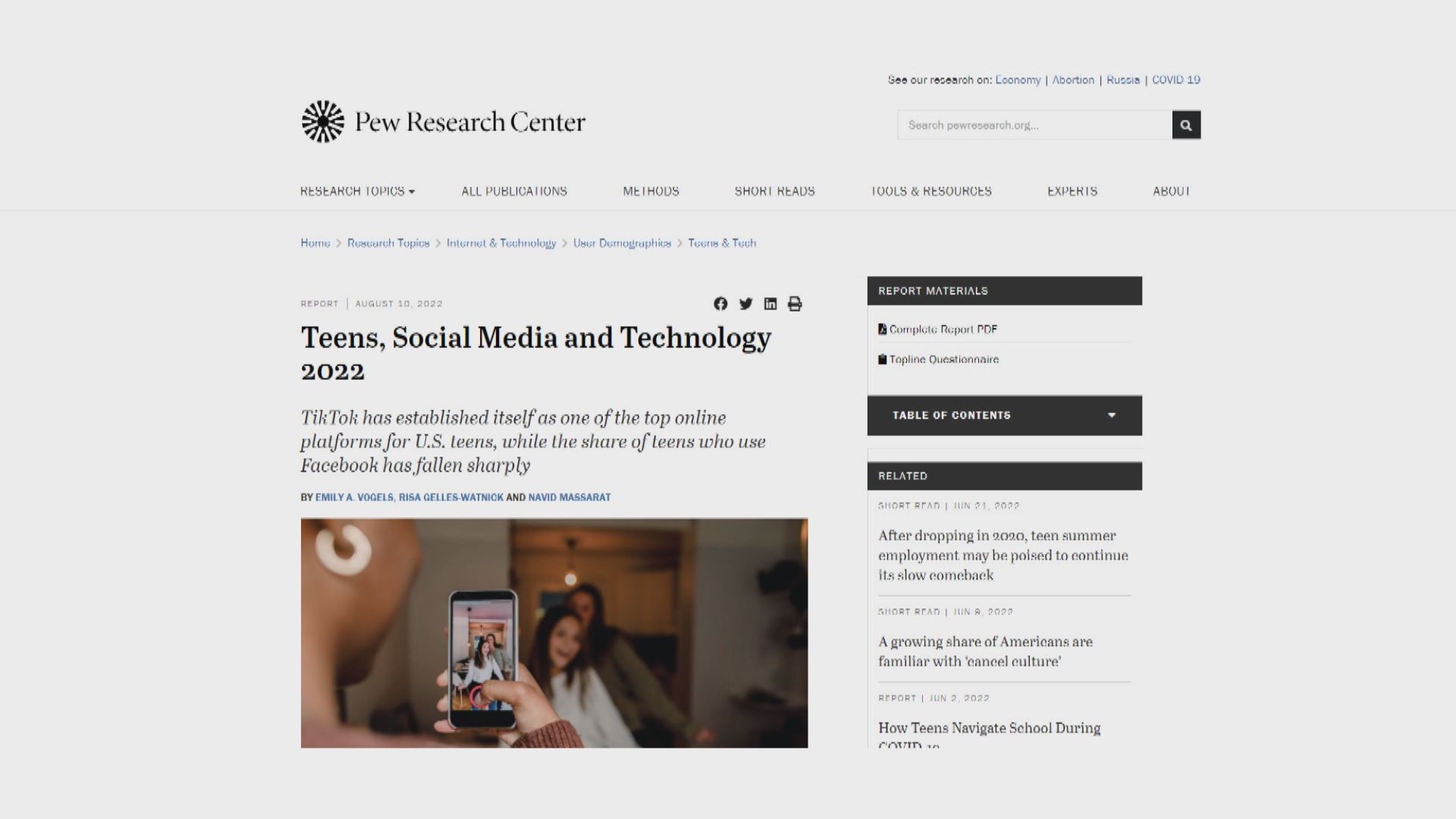The height and width of the screenshot is (819, 1456).
Task: Open the Methods menu item
Action: pyautogui.click(x=651, y=191)
